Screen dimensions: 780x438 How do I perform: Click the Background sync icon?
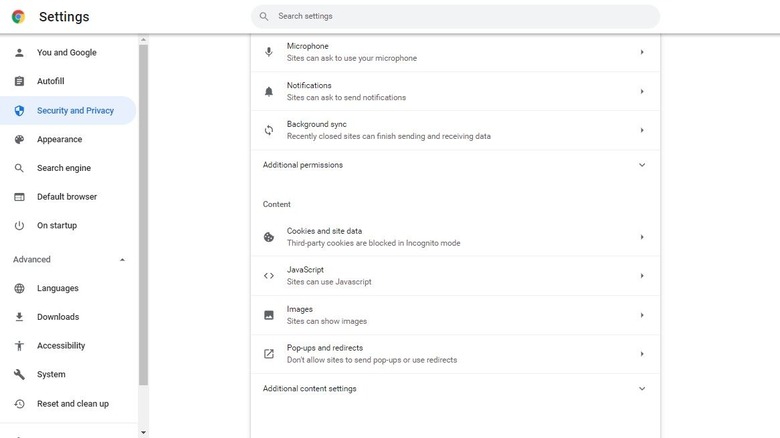(x=268, y=130)
